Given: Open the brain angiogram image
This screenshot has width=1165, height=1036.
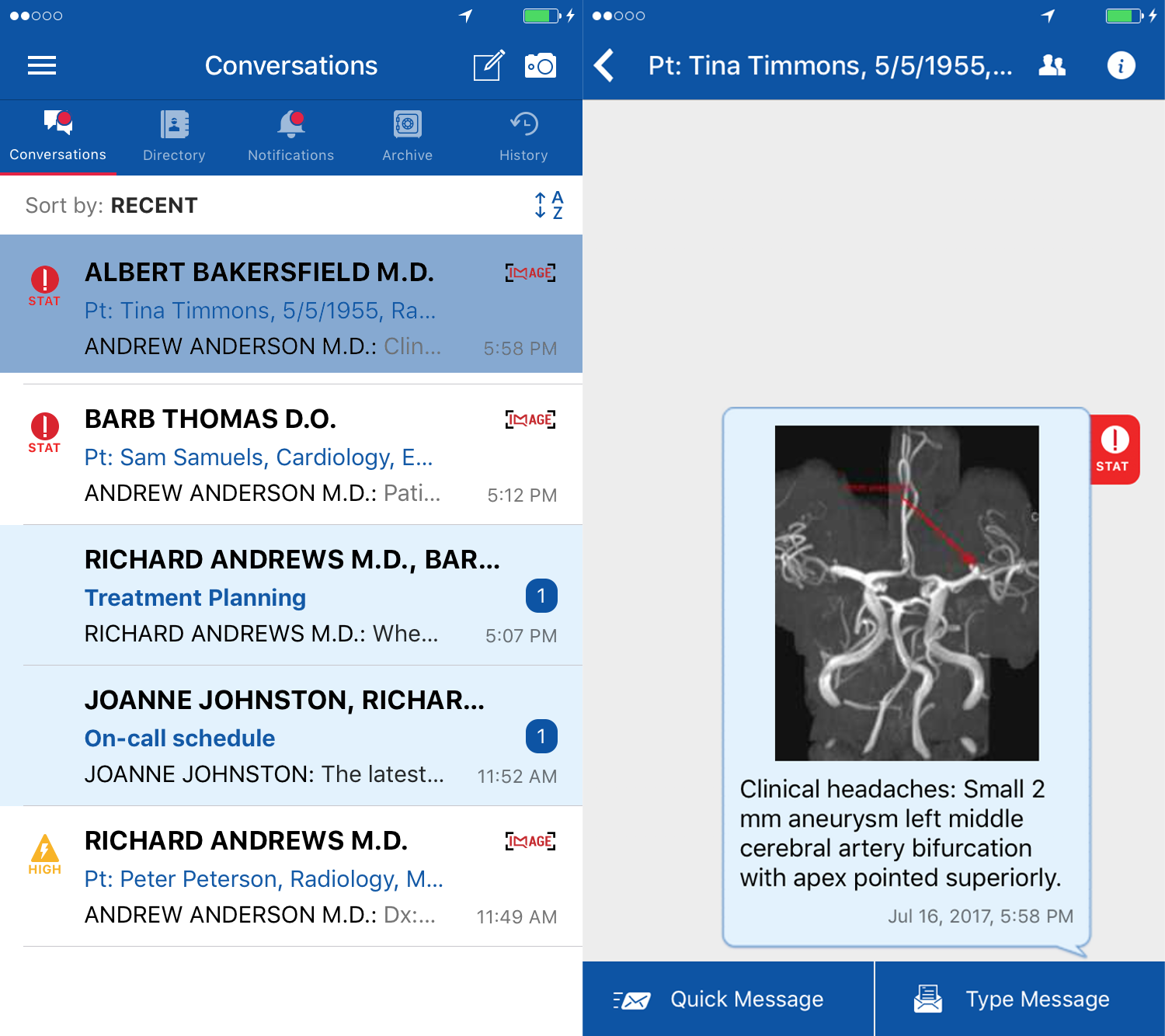Looking at the screenshot, I should click(x=906, y=593).
